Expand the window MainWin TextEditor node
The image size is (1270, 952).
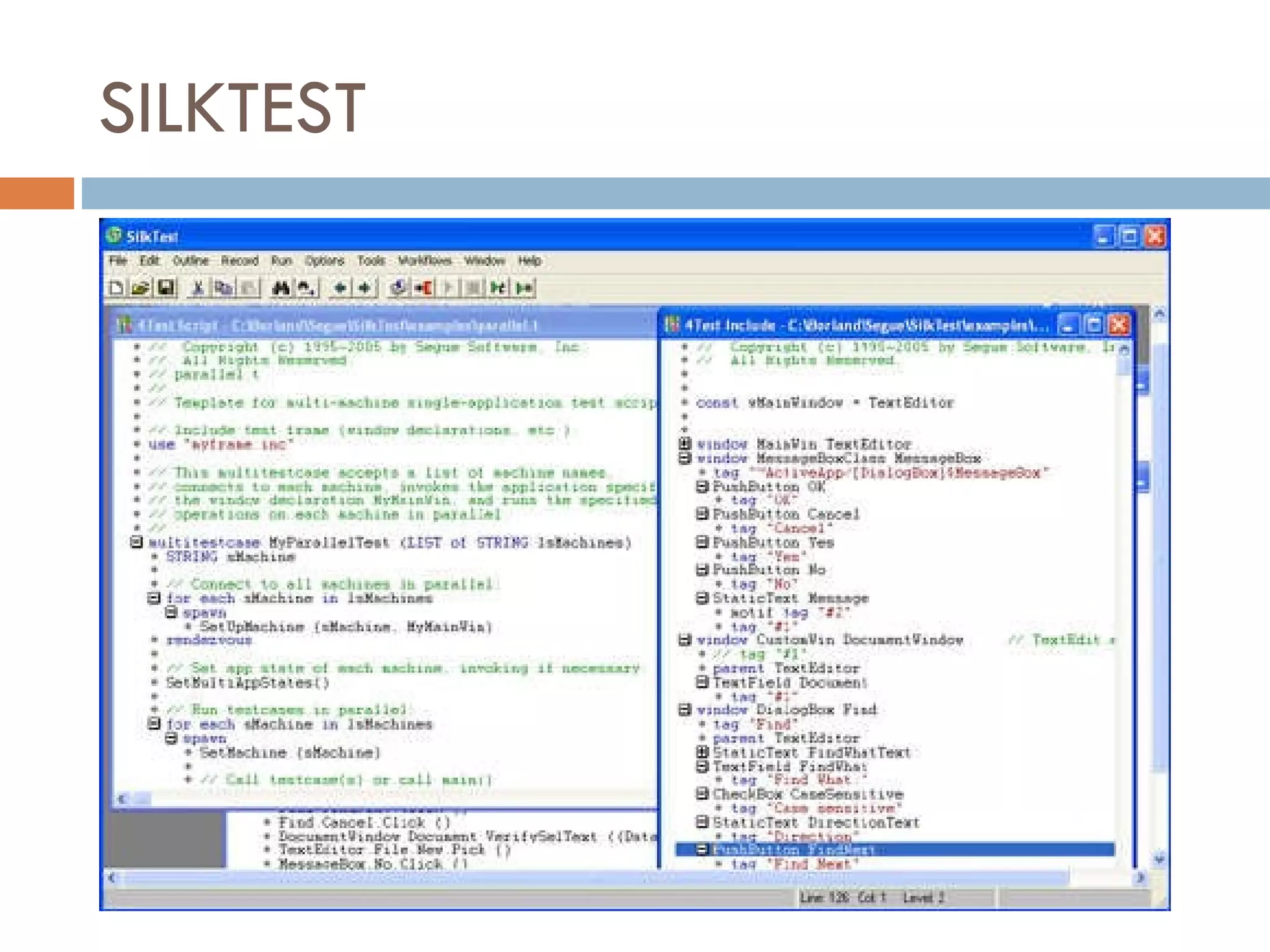[x=685, y=444]
